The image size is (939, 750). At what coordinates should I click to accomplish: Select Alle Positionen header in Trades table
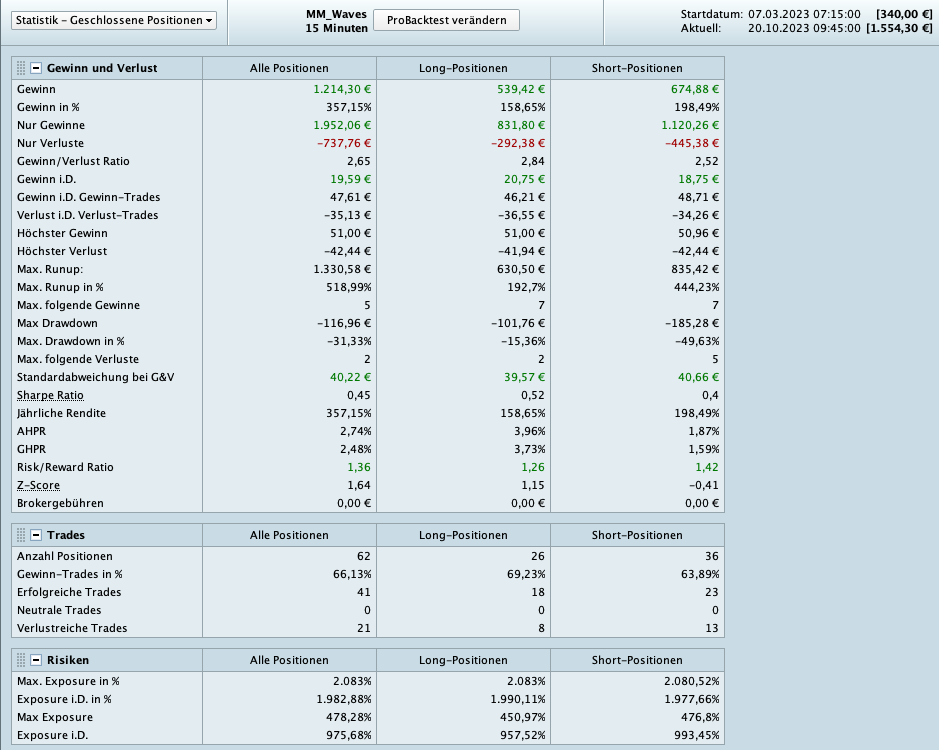pos(289,535)
